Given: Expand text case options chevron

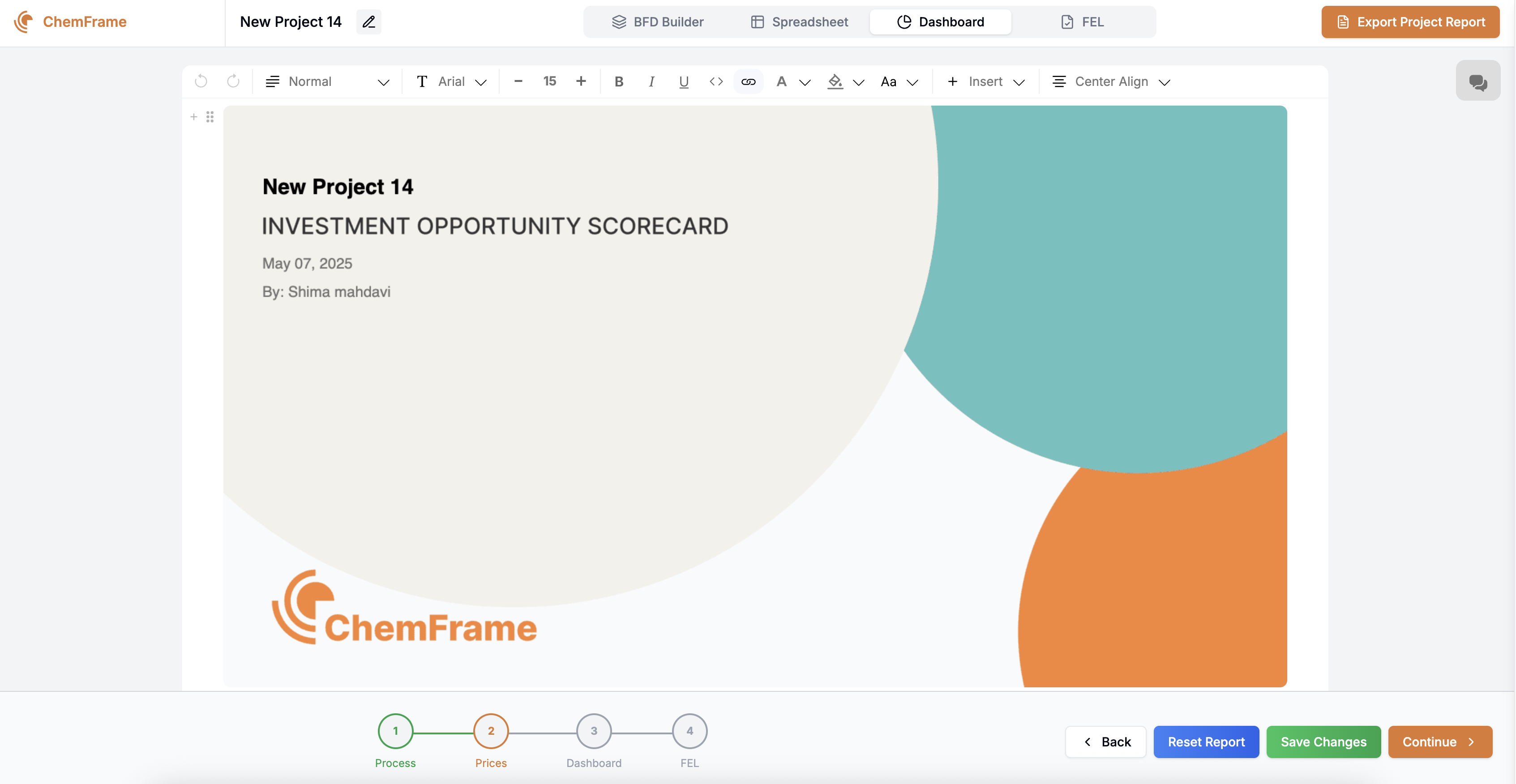Looking at the screenshot, I should pyautogui.click(x=912, y=82).
